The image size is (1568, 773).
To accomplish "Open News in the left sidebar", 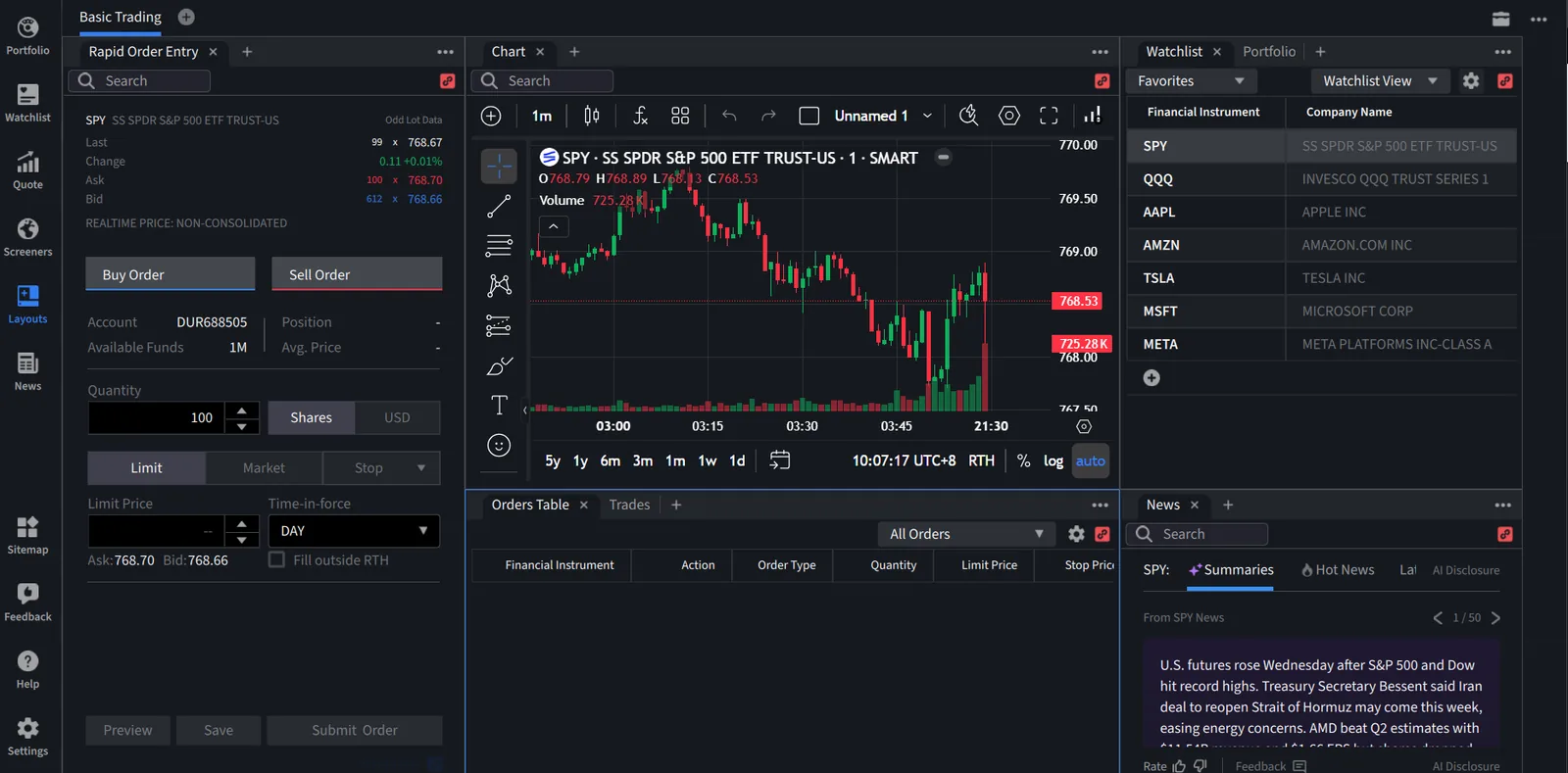I will pos(27,372).
